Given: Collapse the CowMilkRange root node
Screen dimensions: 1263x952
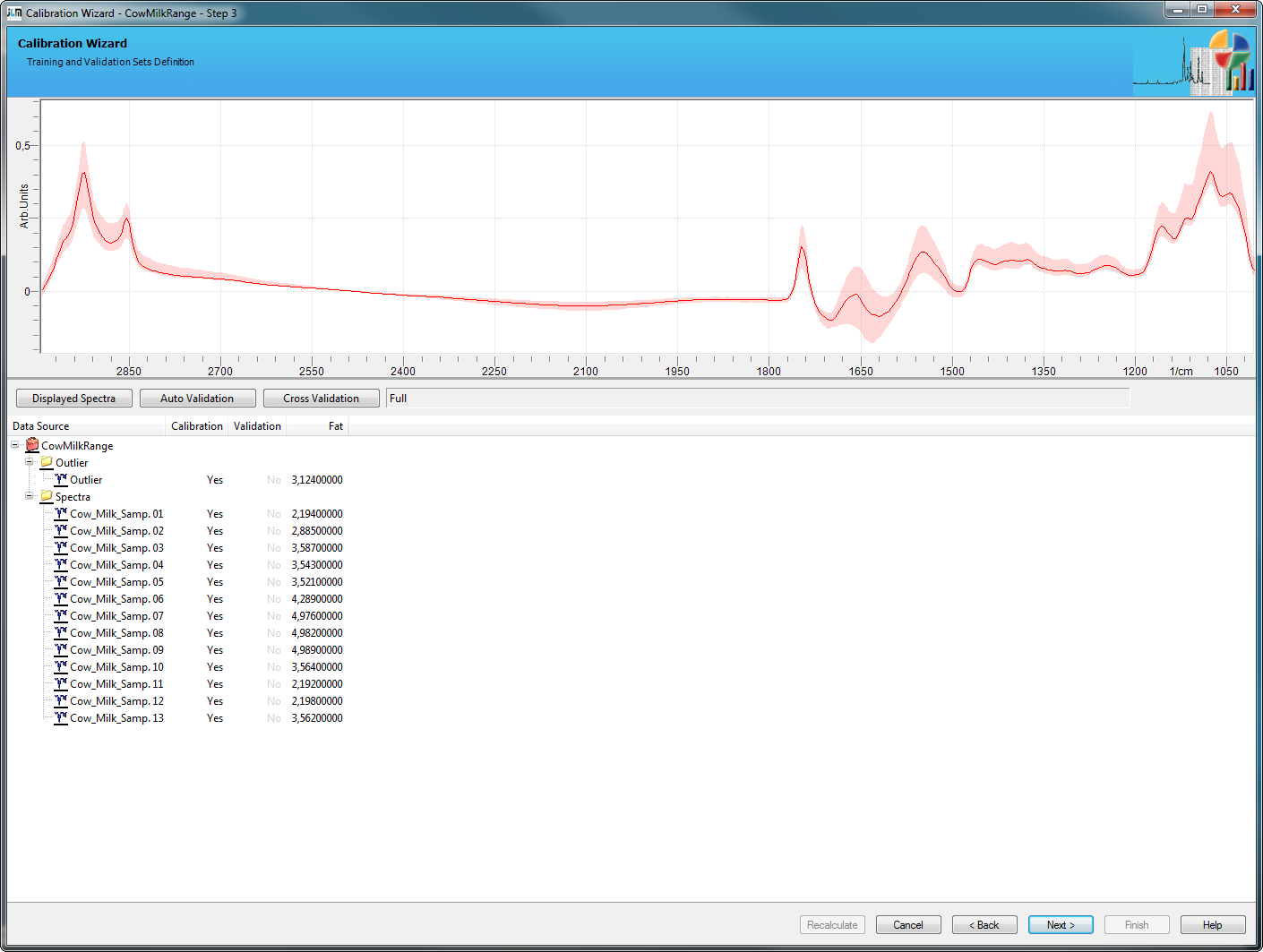Looking at the screenshot, I should [x=15, y=445].
